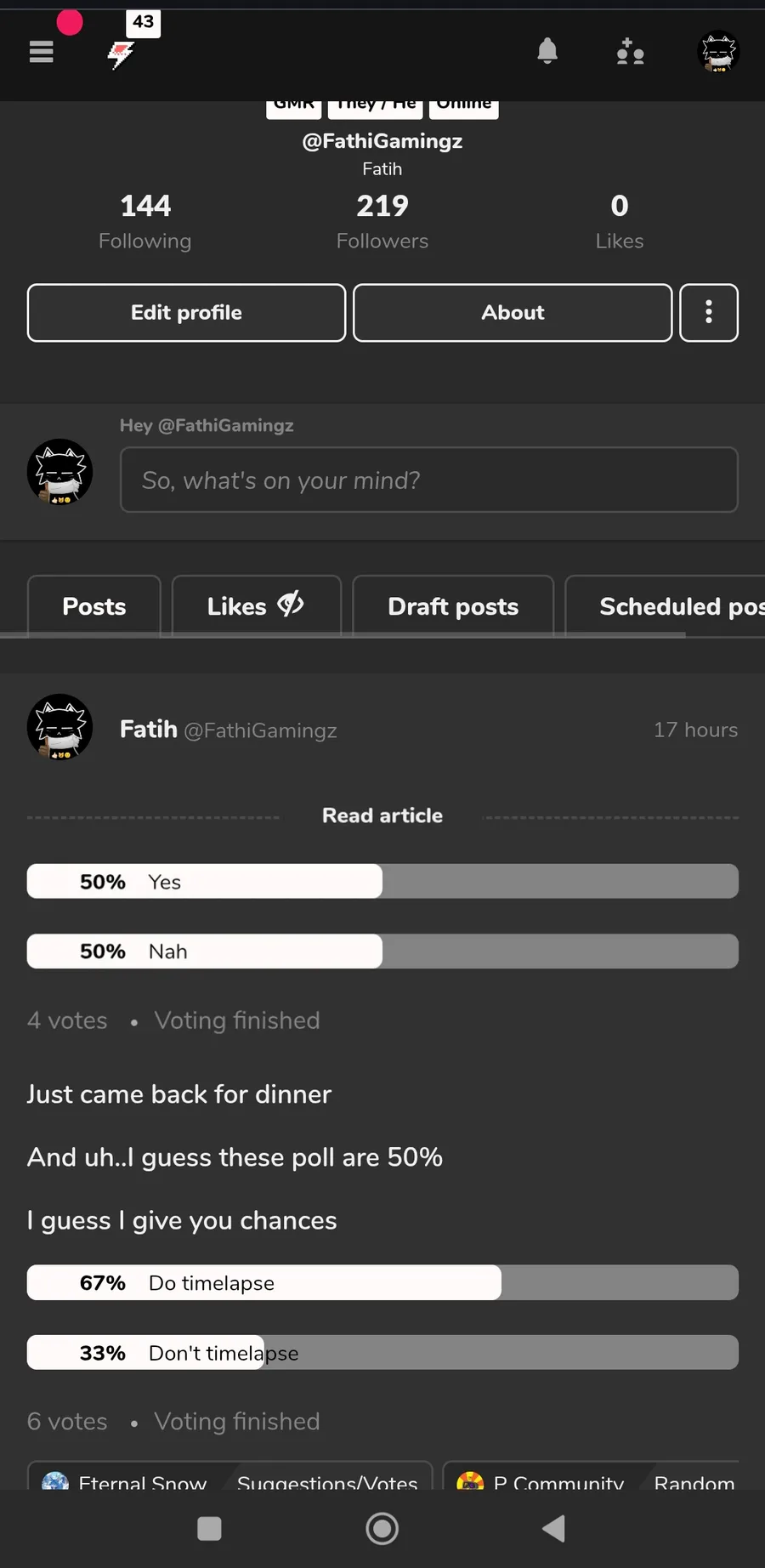View the 219 Followers list
The width and height of the screenshot is (765, 1568).
382,220
